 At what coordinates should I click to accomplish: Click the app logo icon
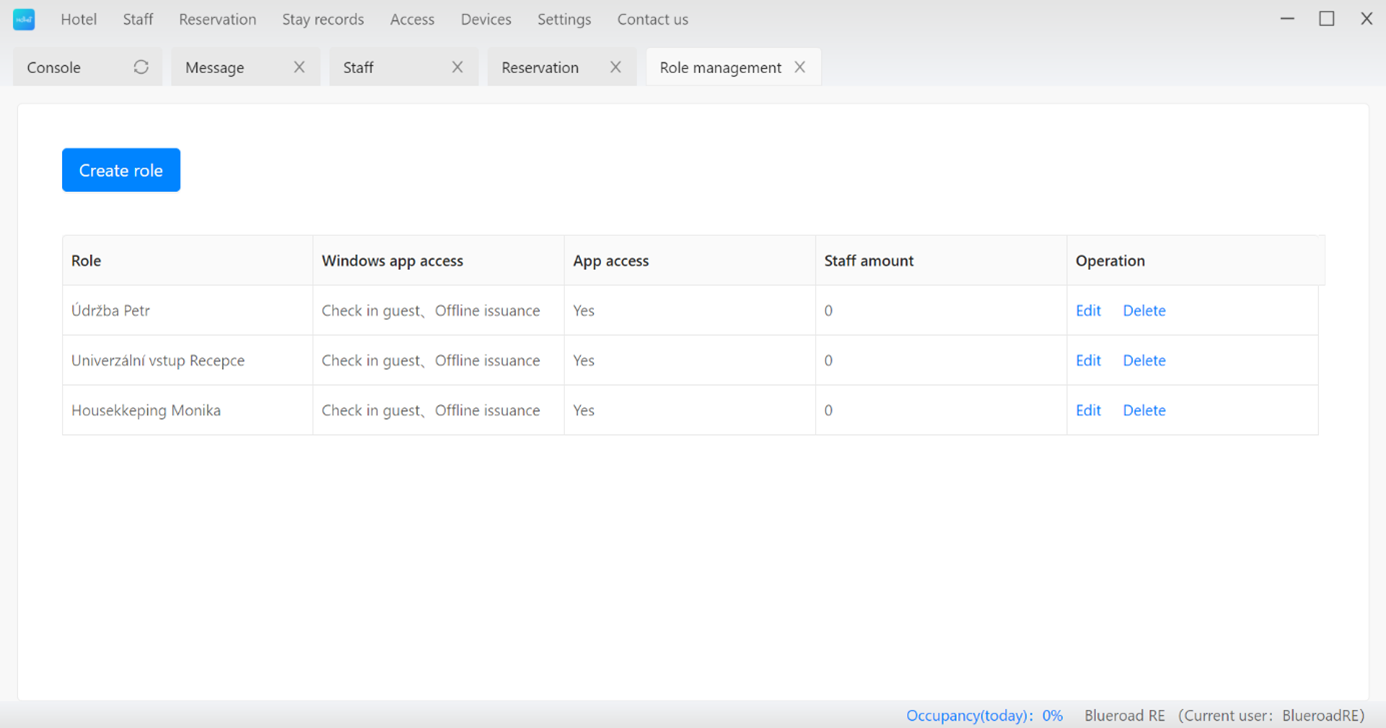(x=24, y=19)
